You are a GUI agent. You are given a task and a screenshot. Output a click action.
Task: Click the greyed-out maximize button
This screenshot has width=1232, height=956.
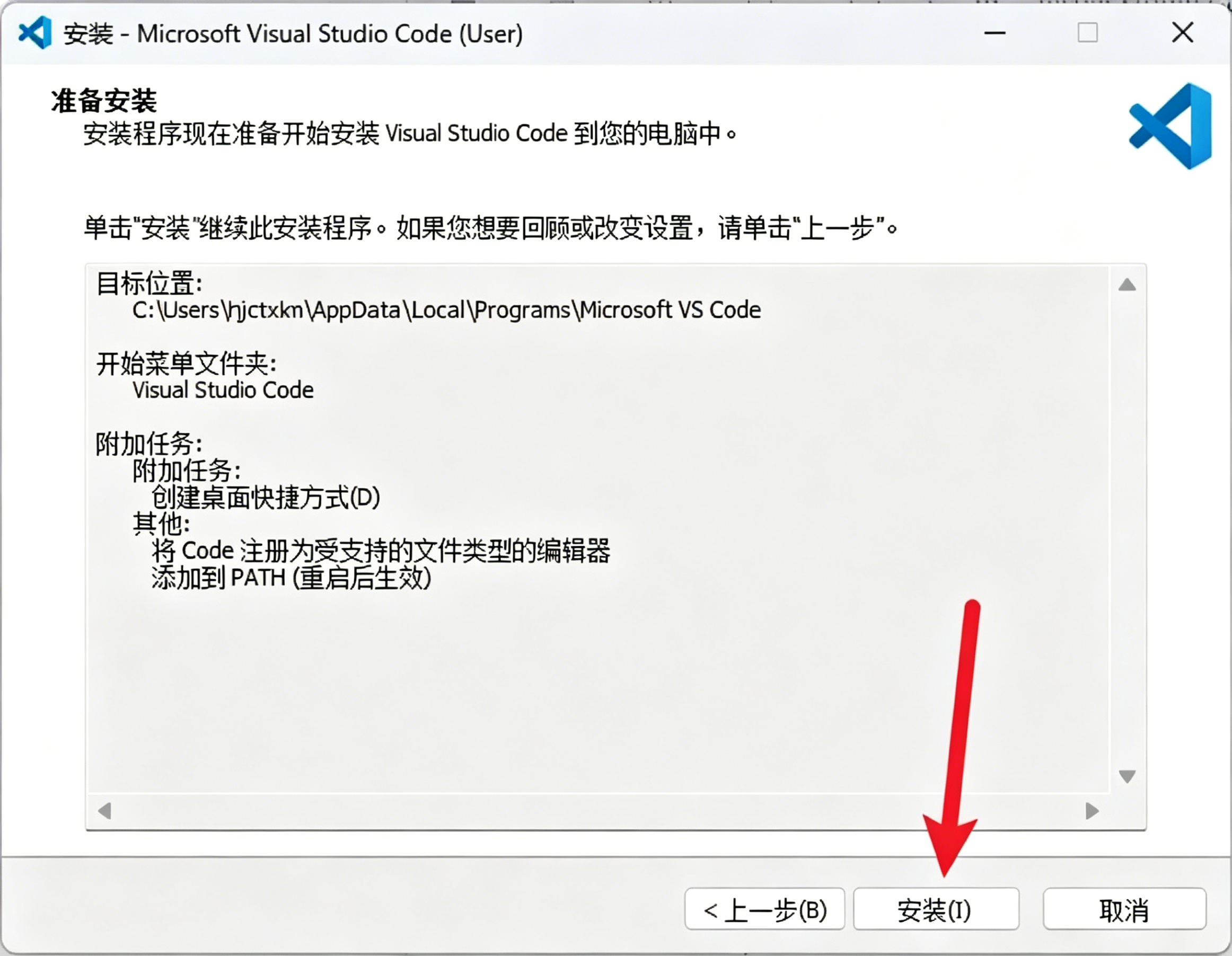tap(1087, 33)
